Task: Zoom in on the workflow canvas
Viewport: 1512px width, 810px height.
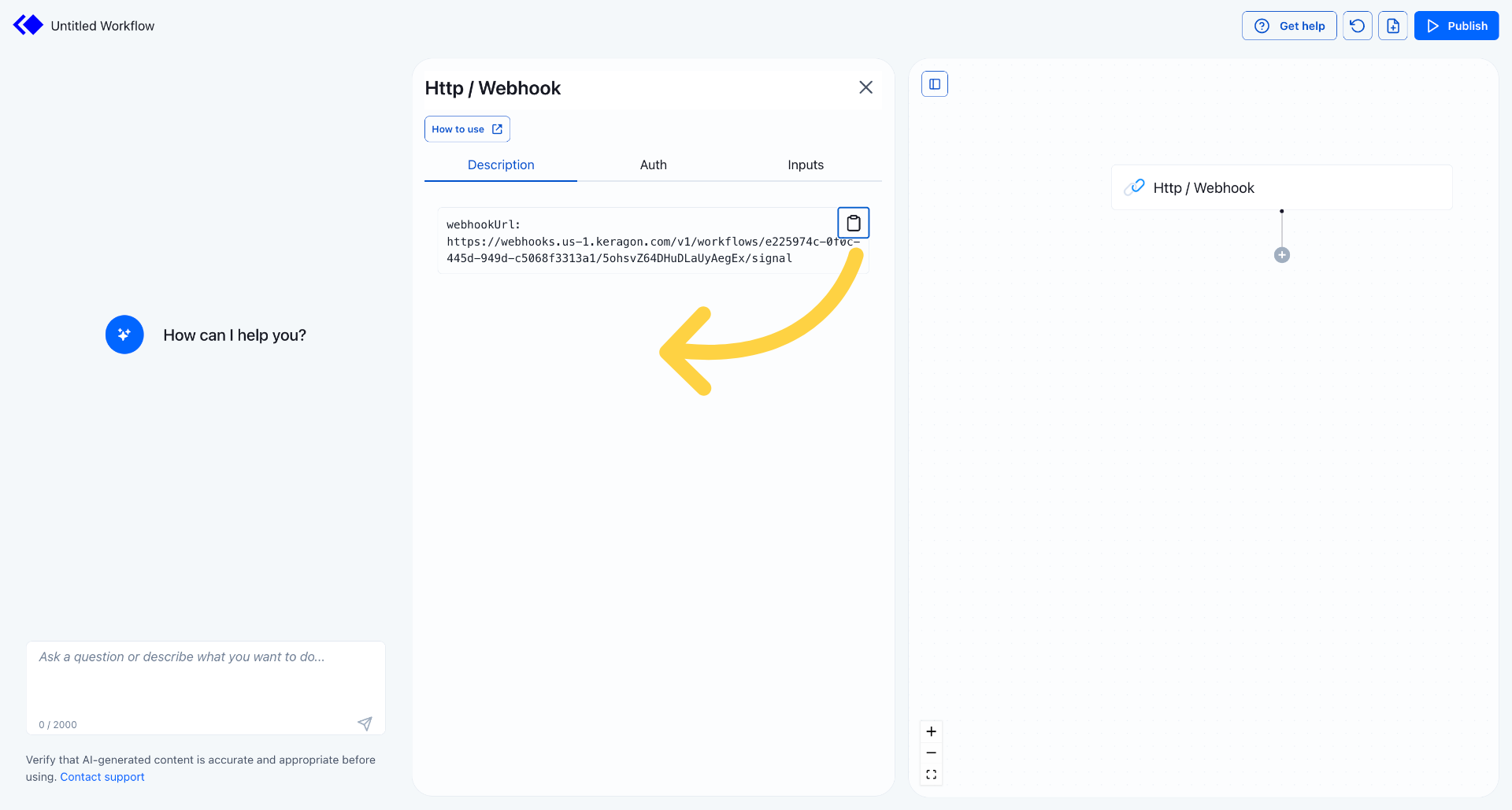Action: (931, 731)
